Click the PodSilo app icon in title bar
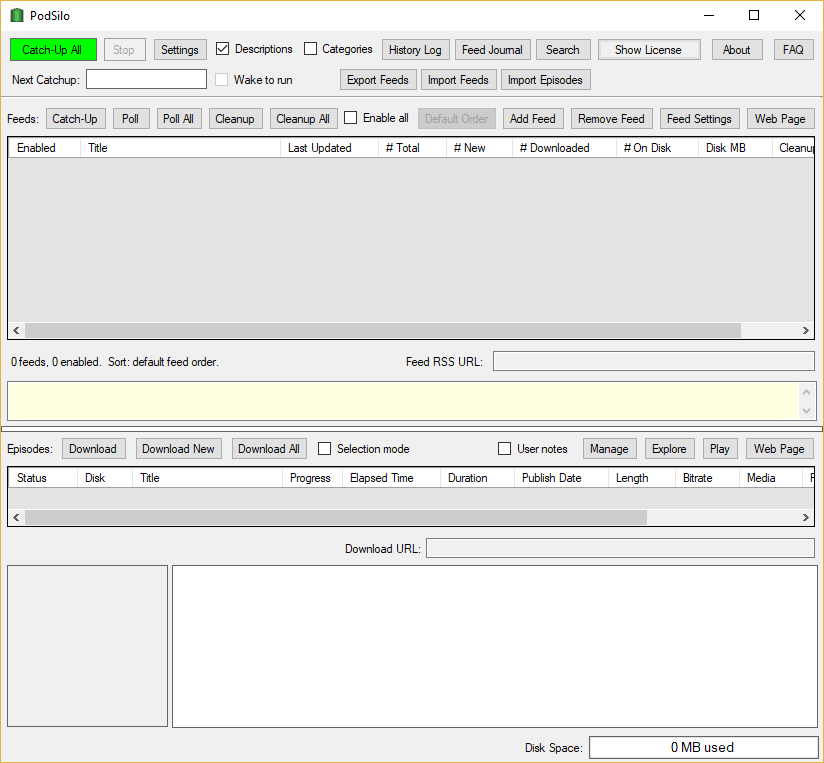This screenshot has width=824, height=763. 16,16
